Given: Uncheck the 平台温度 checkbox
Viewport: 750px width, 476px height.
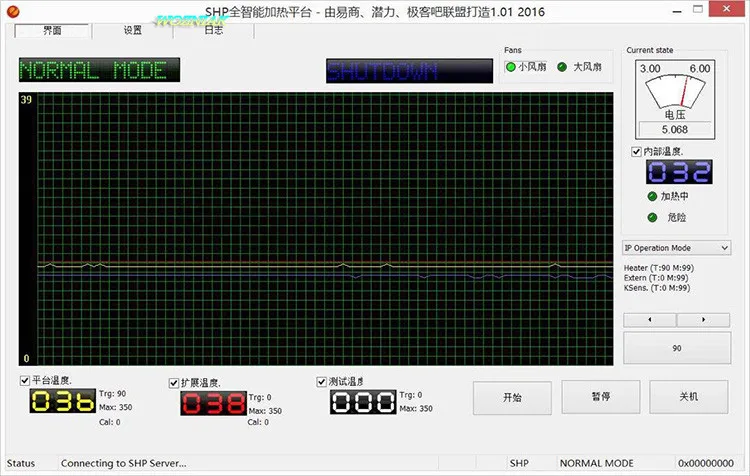Looking at the screenshot, I should click(25, 381).
